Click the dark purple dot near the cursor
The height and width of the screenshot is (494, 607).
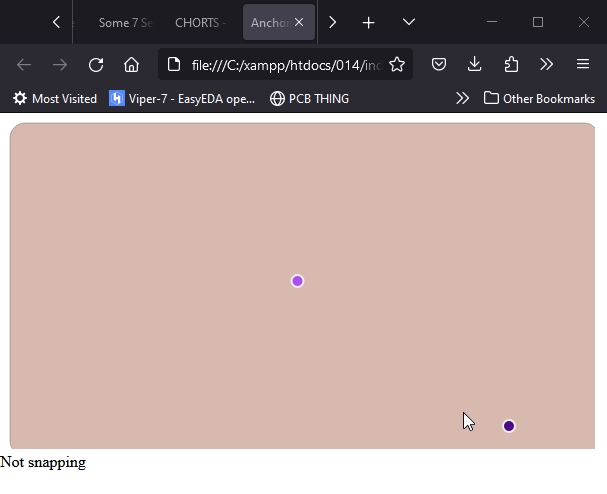point(509,426)
